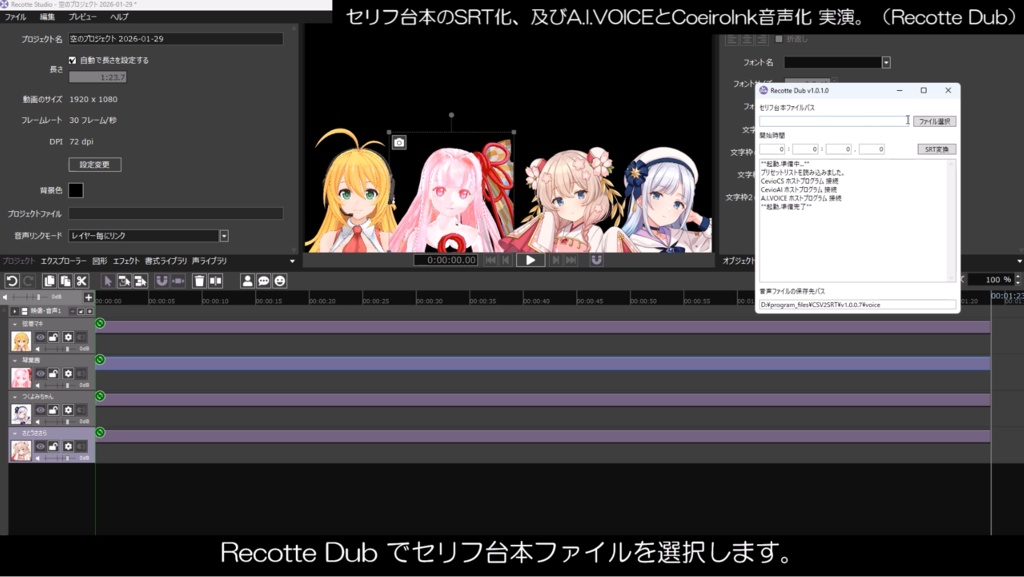The height and width of the screenshot is (577, 1024).
Task: Toggle the lock on 弦巻マキ track
Action: [x=54, y=337]
